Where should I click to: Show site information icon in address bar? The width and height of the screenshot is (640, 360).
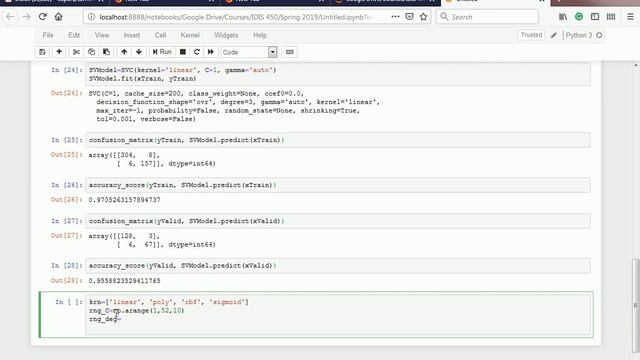[x=91, y=17]
